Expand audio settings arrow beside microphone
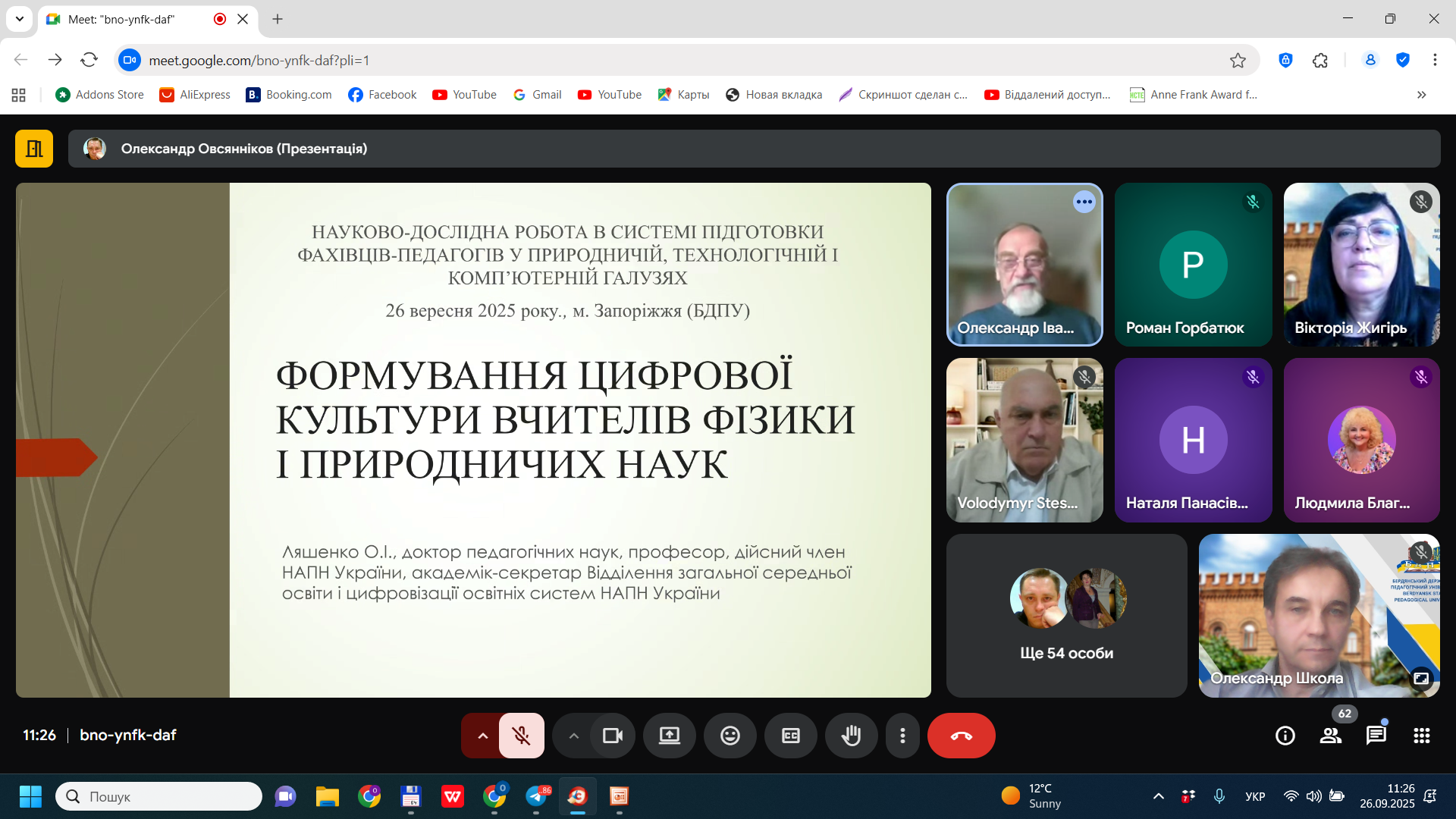The image size is (1456, 819). [482, 736]
